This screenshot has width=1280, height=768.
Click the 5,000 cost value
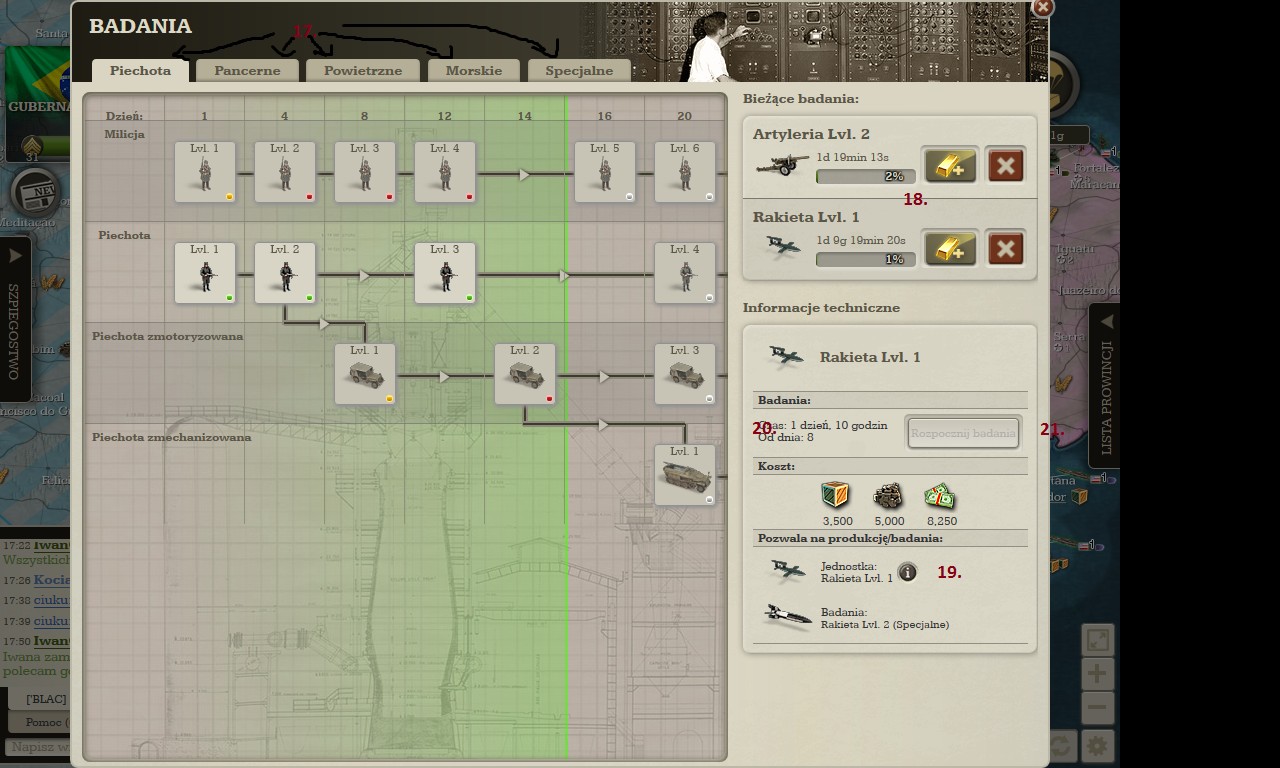point(889,521)
